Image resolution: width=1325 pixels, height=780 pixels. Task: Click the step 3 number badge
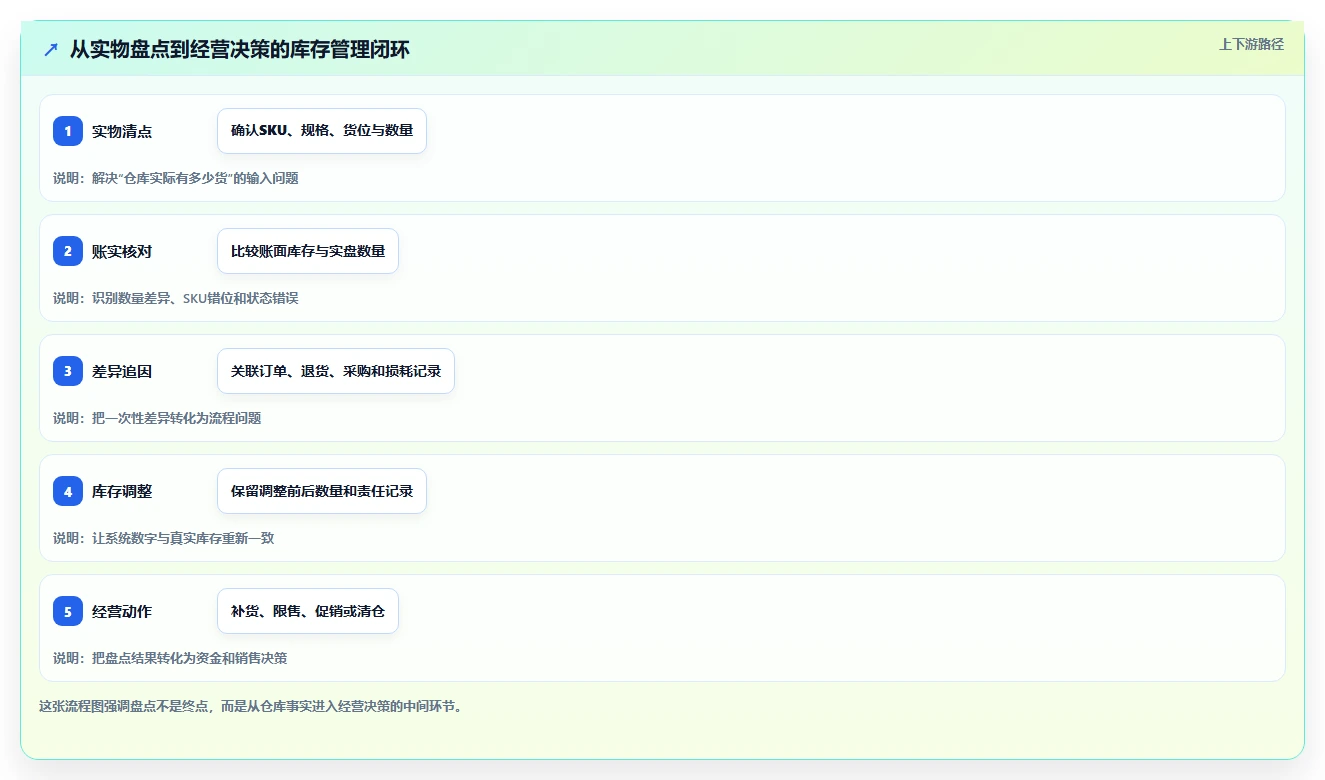tap(68, 371)
